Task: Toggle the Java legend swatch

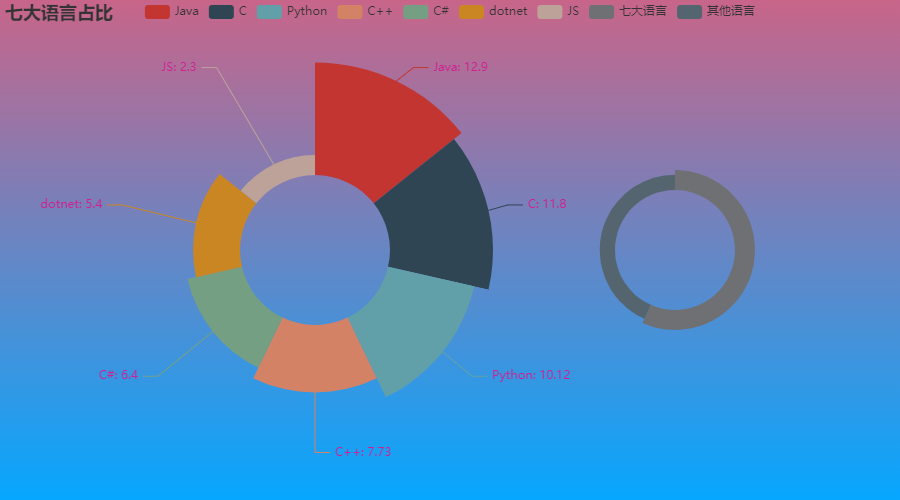Action: (x=157, y=11)
